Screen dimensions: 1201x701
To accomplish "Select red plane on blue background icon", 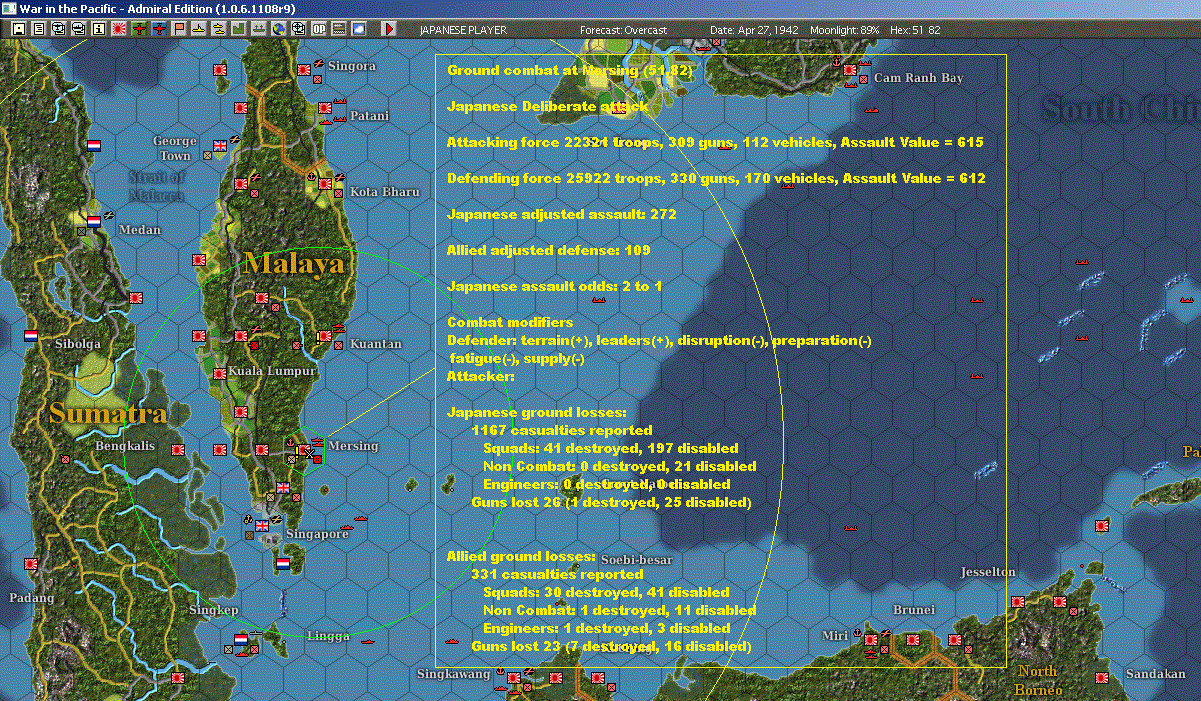I will point(158,29).
